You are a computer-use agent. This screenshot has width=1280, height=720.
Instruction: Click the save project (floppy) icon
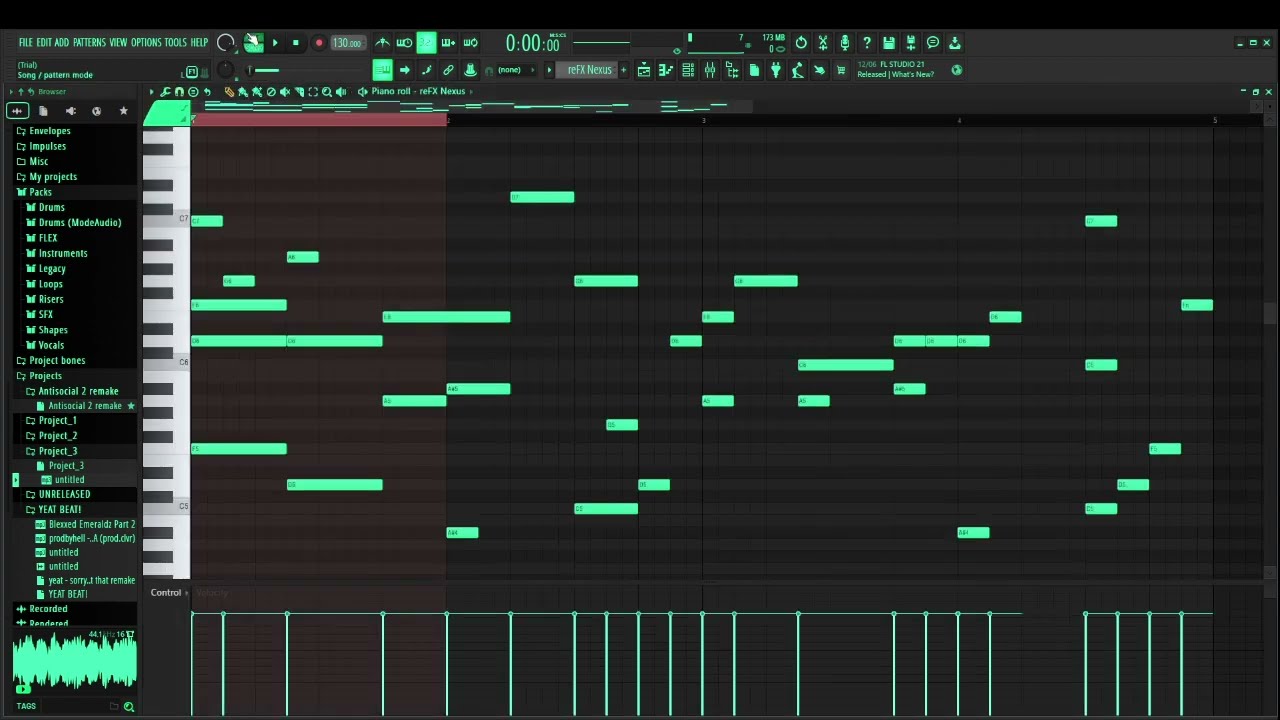point(889,43)
